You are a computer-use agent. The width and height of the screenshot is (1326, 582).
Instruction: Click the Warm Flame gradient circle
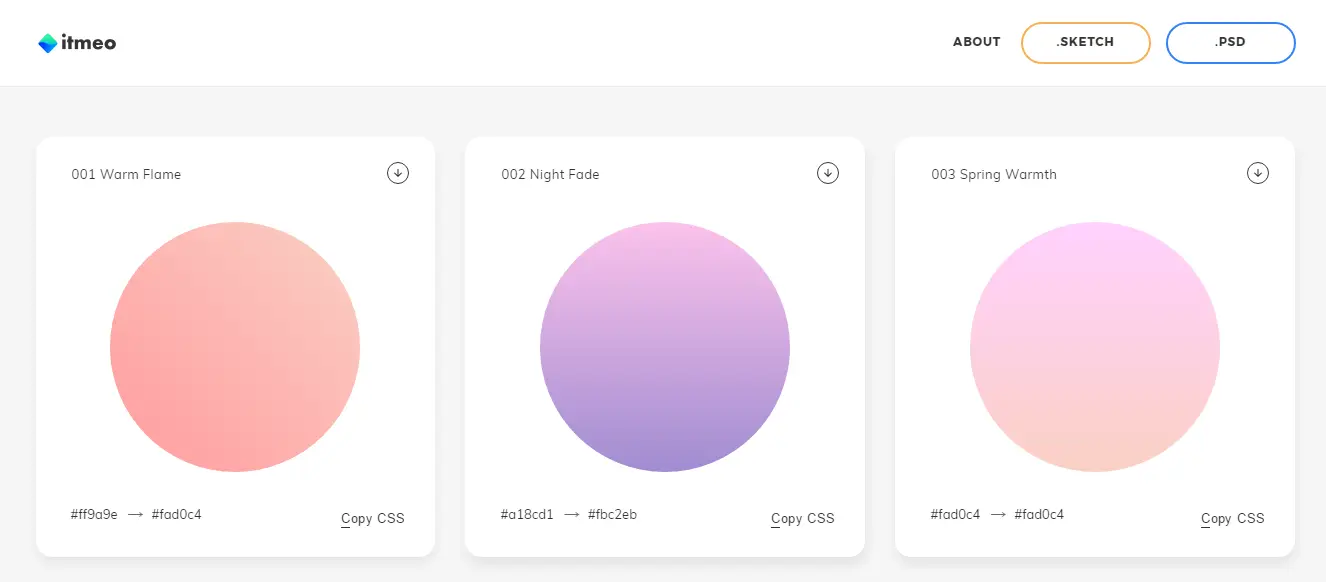(235, 346)
